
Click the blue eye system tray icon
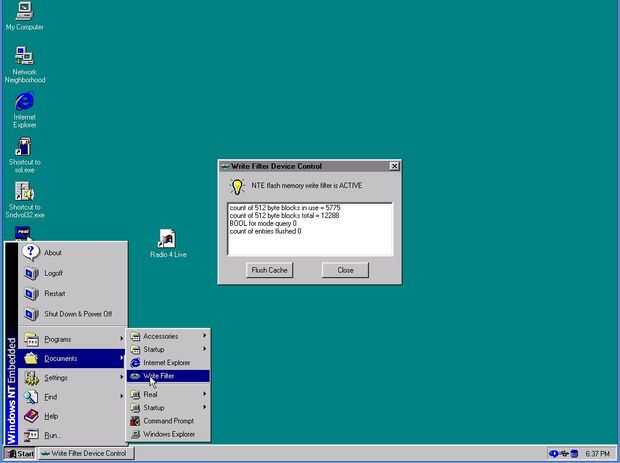pos(554,454)
